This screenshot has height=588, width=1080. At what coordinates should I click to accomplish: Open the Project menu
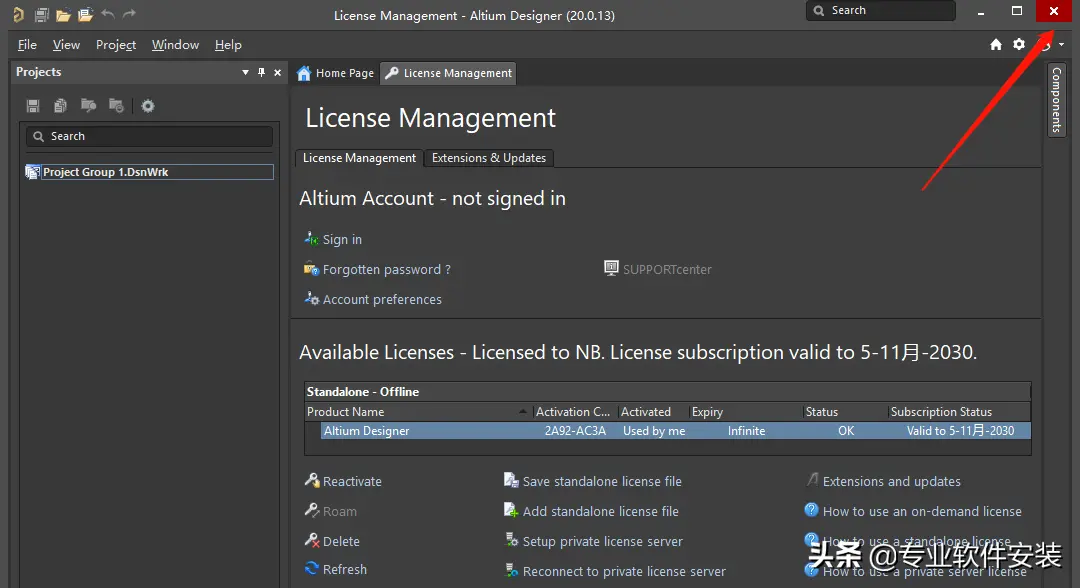click(116, 45)
